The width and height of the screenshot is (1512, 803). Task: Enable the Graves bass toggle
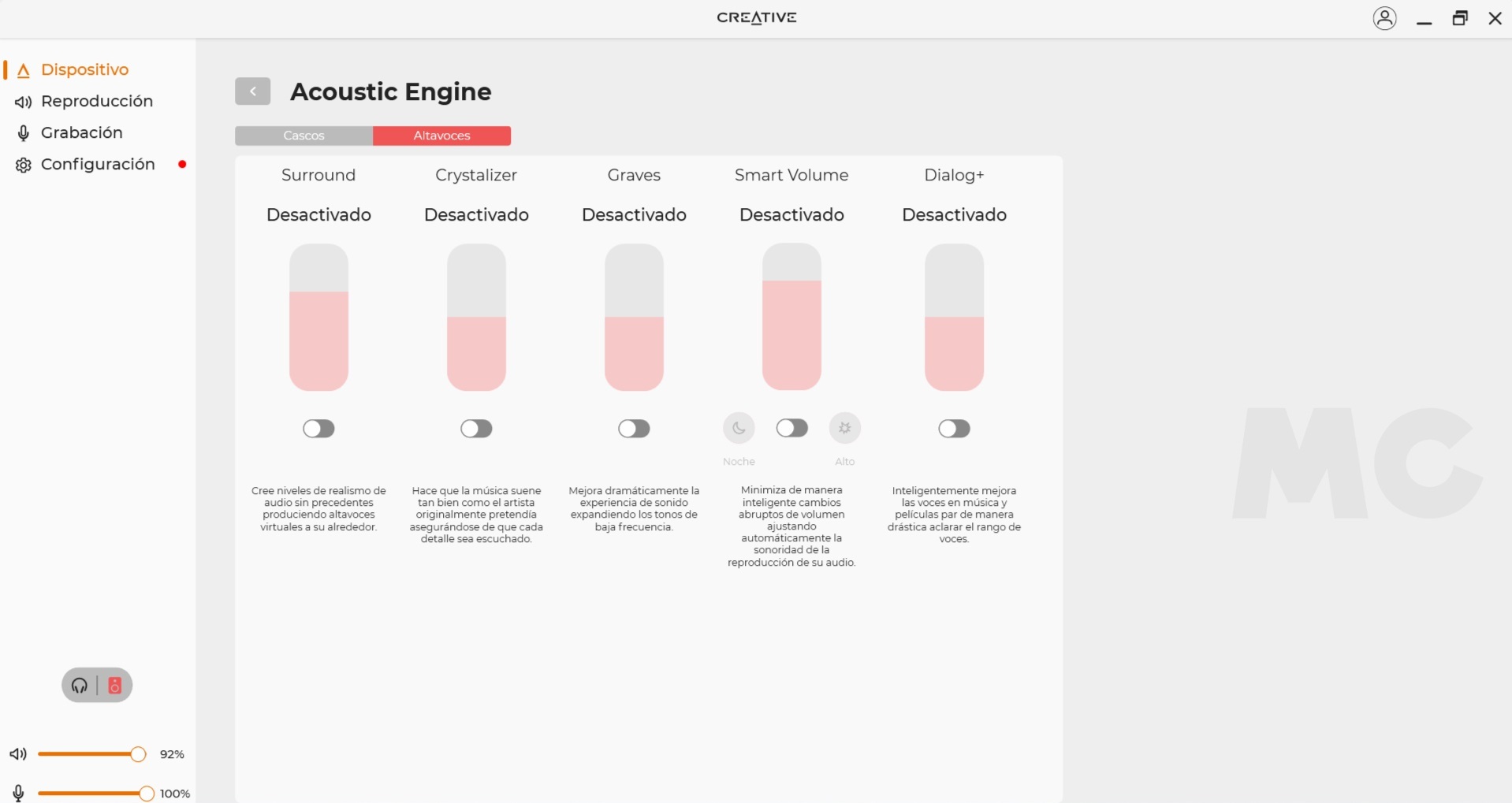pyautogui.click(x=634, y=428)
